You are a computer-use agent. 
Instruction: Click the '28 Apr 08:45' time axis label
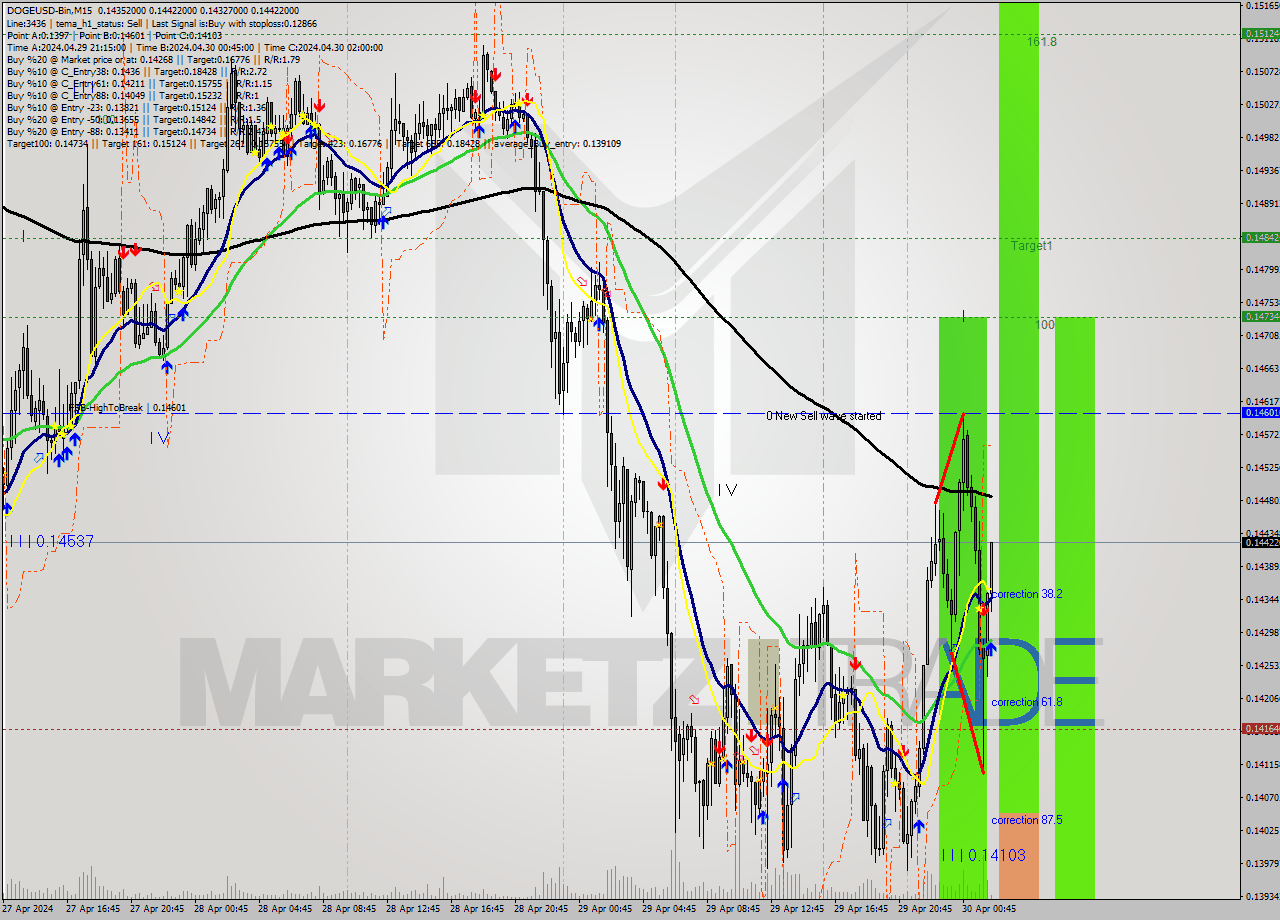[349, 909]
